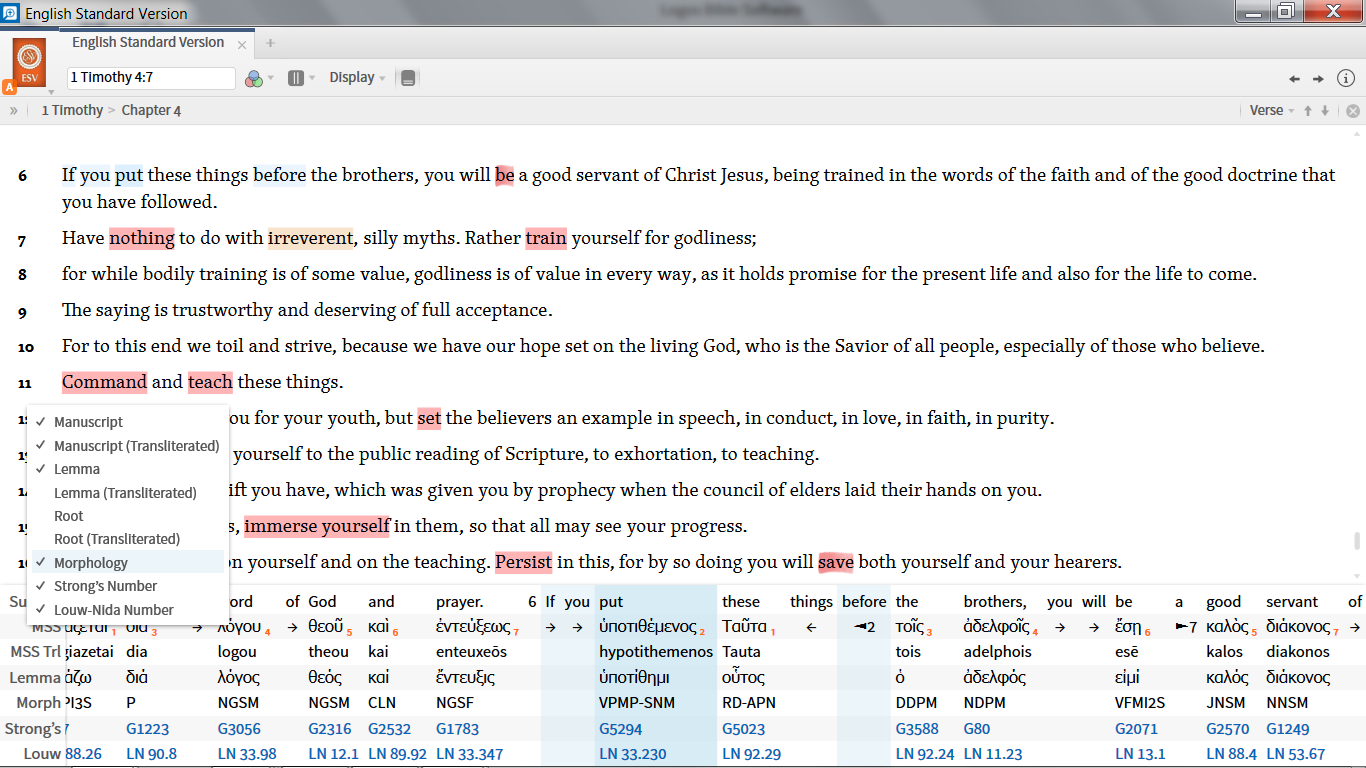Click highlighted word "Command" in verse 11
Viewport: 1366px width, 768px height.
pos(104,382)
